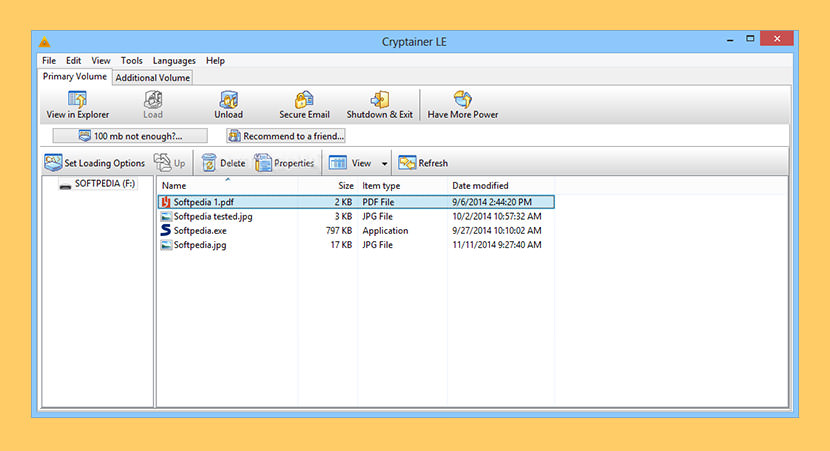Select SOFTPEDIA (F:) in the tree
This screenshot has height=451, width=830.
[x=105, y=183]
